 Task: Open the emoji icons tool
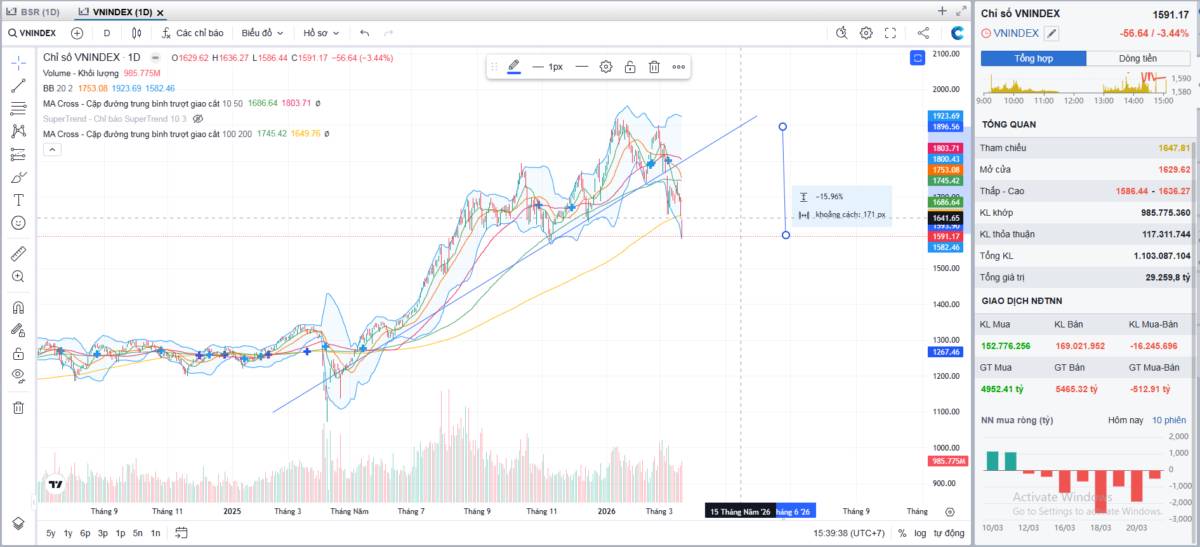(18, 223)
